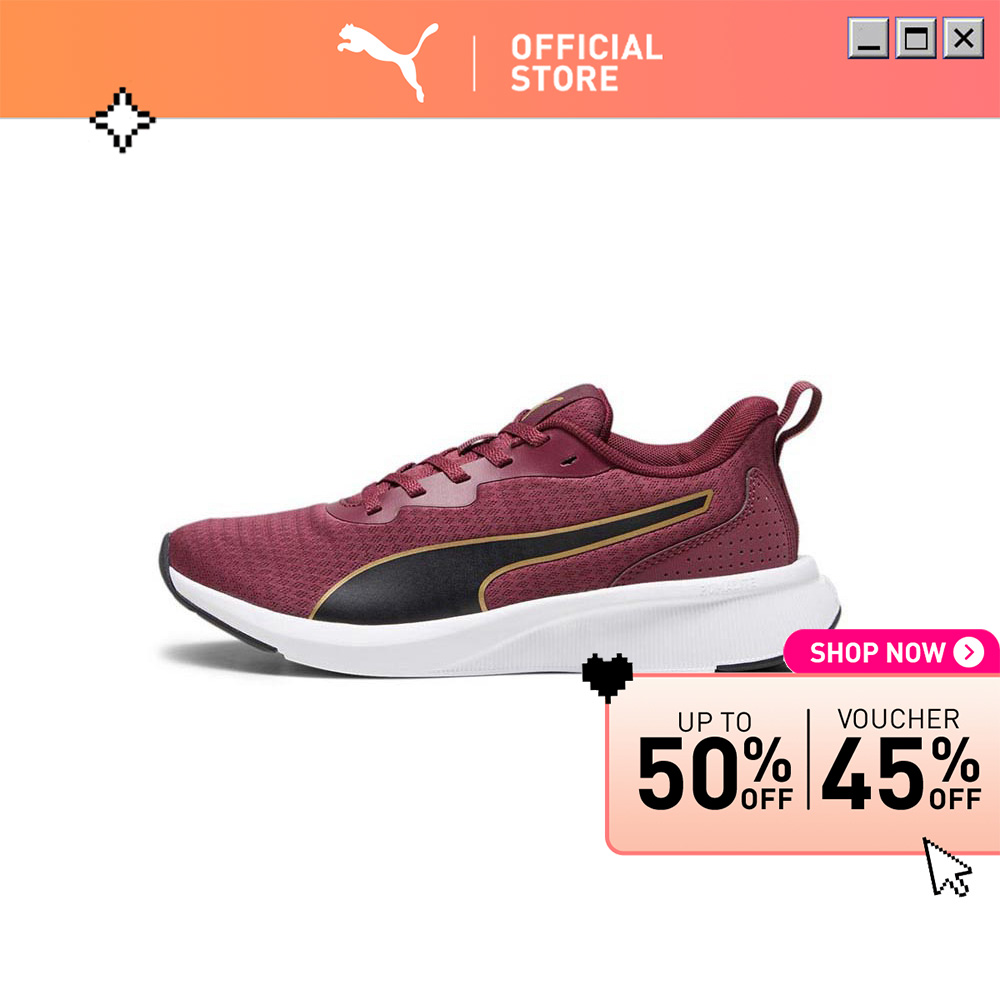This screenshot has height=1000, width=1000.
Task: Select the Official Store text
Action: click(586, 62)
